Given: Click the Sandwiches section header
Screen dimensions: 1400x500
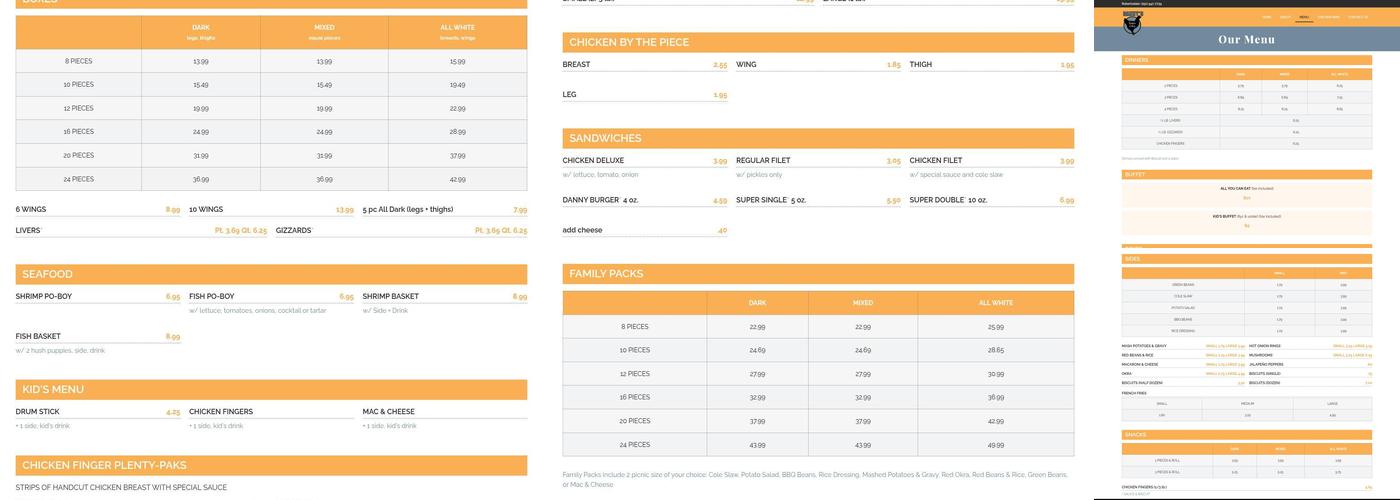Looking at the screenshot, I should pos(605,138).
